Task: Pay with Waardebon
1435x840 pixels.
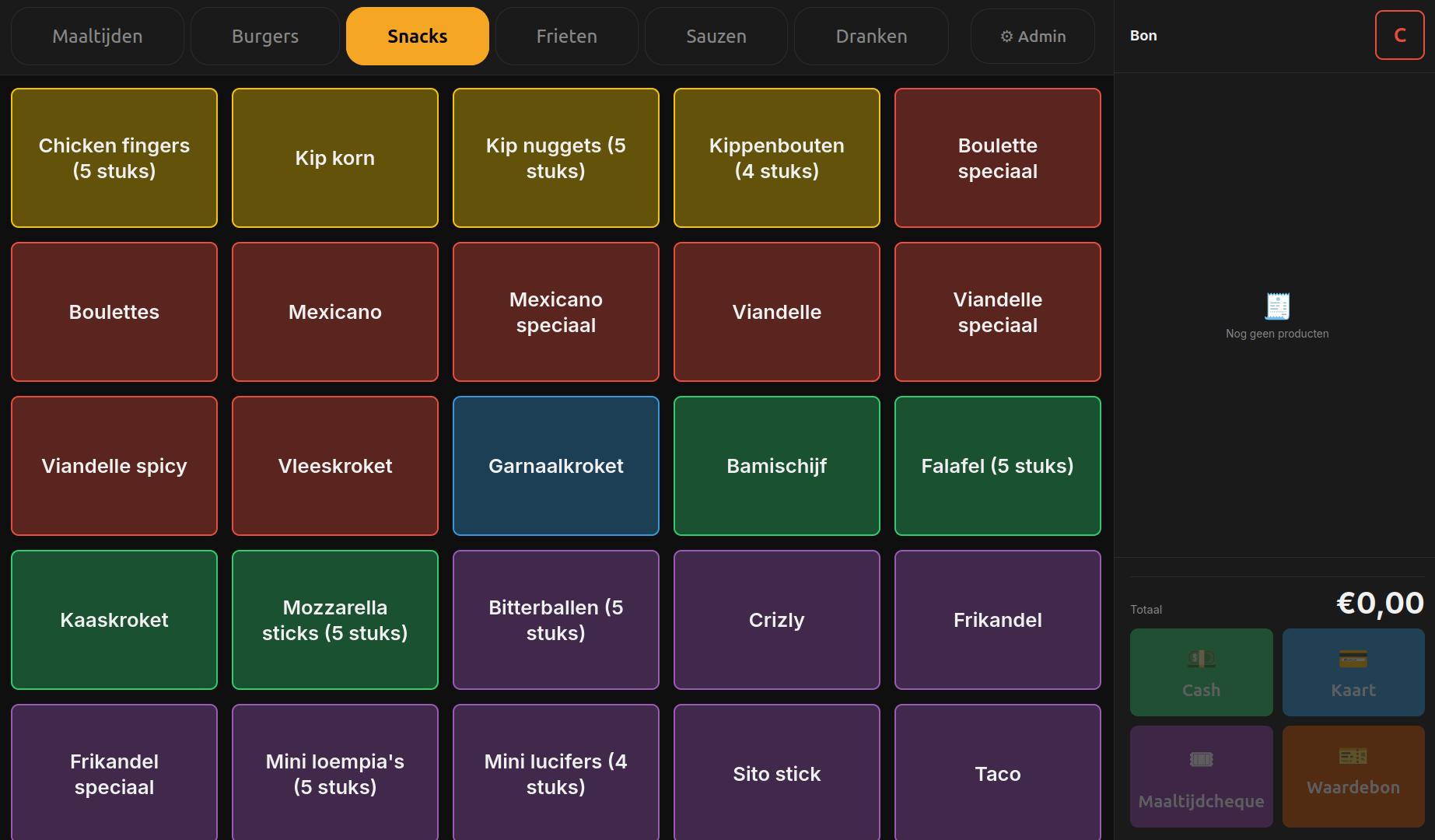Action: tap(1353, 776)
